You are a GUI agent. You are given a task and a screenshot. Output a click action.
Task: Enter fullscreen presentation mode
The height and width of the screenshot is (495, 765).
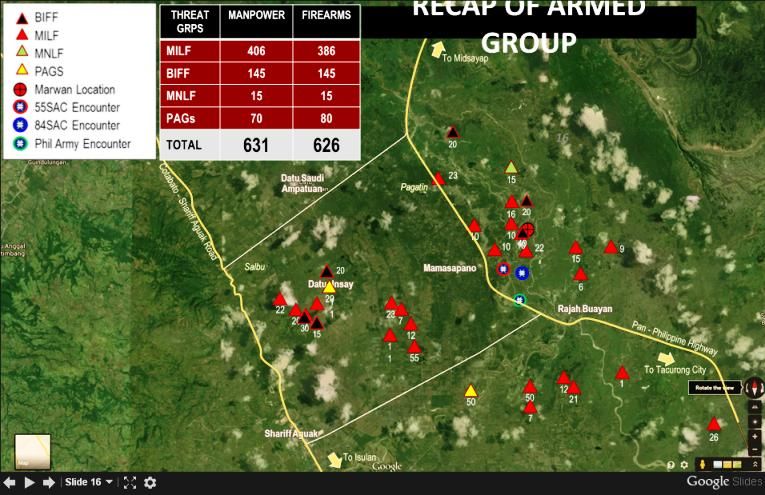[x=129, y=482]
